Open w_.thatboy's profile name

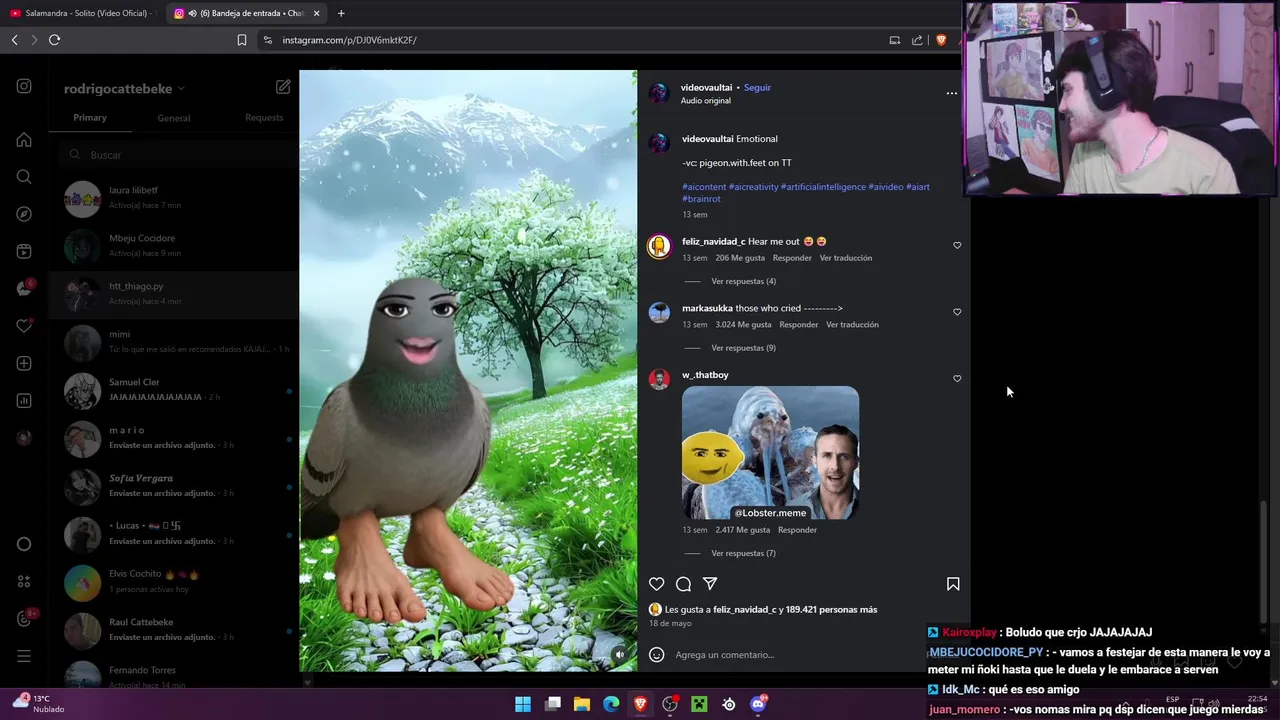[705, 375]
